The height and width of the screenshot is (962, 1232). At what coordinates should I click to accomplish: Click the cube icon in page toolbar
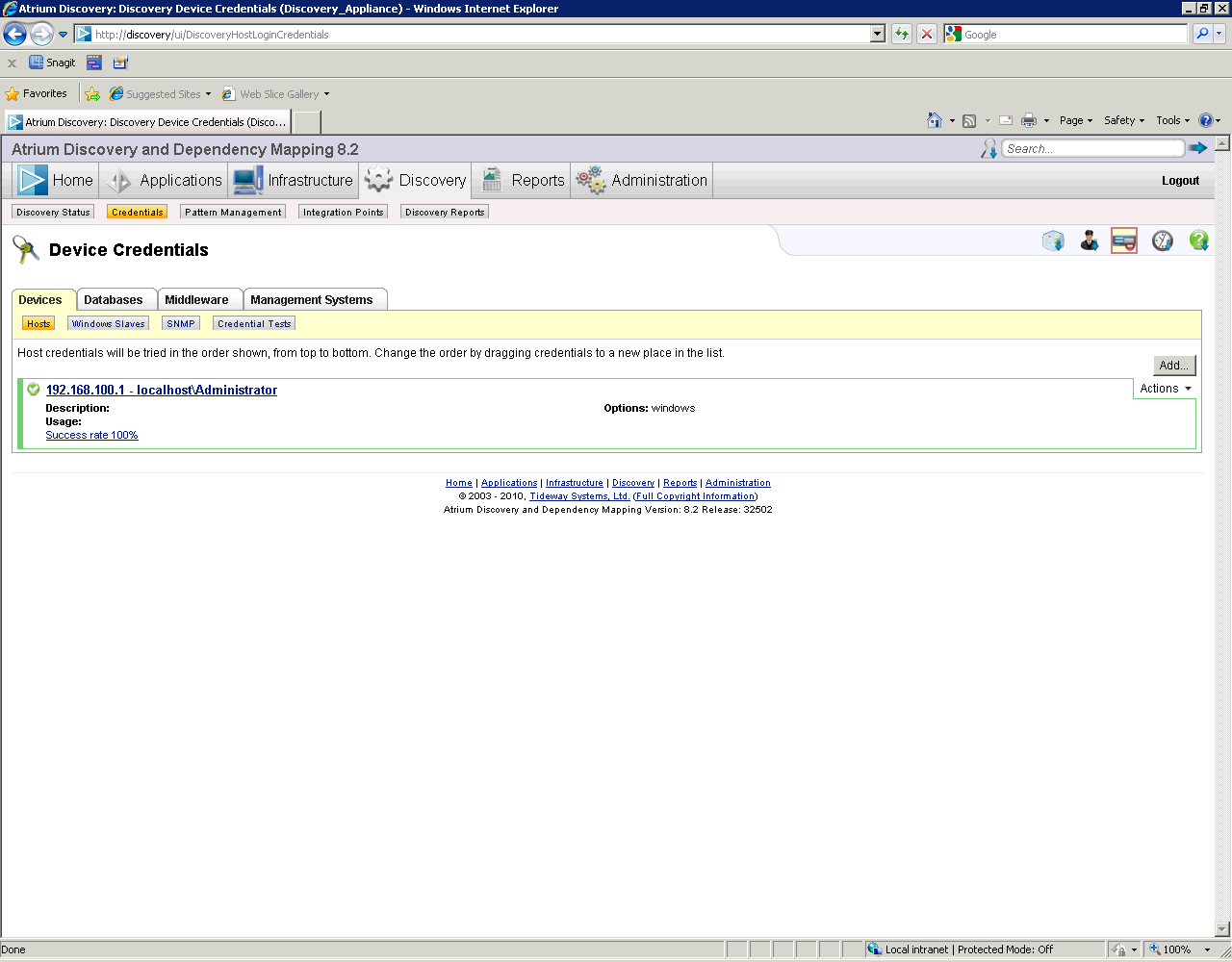(1053, 240)
